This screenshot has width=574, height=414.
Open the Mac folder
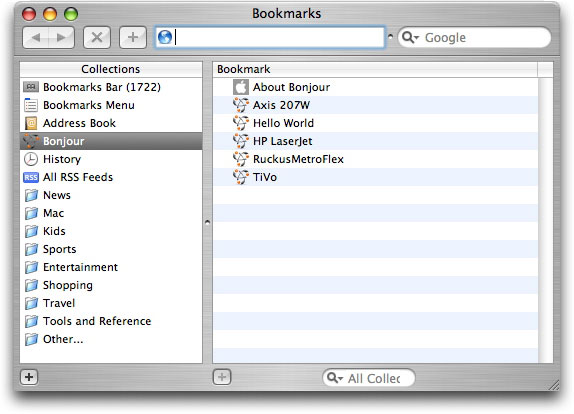pos(111,213)
